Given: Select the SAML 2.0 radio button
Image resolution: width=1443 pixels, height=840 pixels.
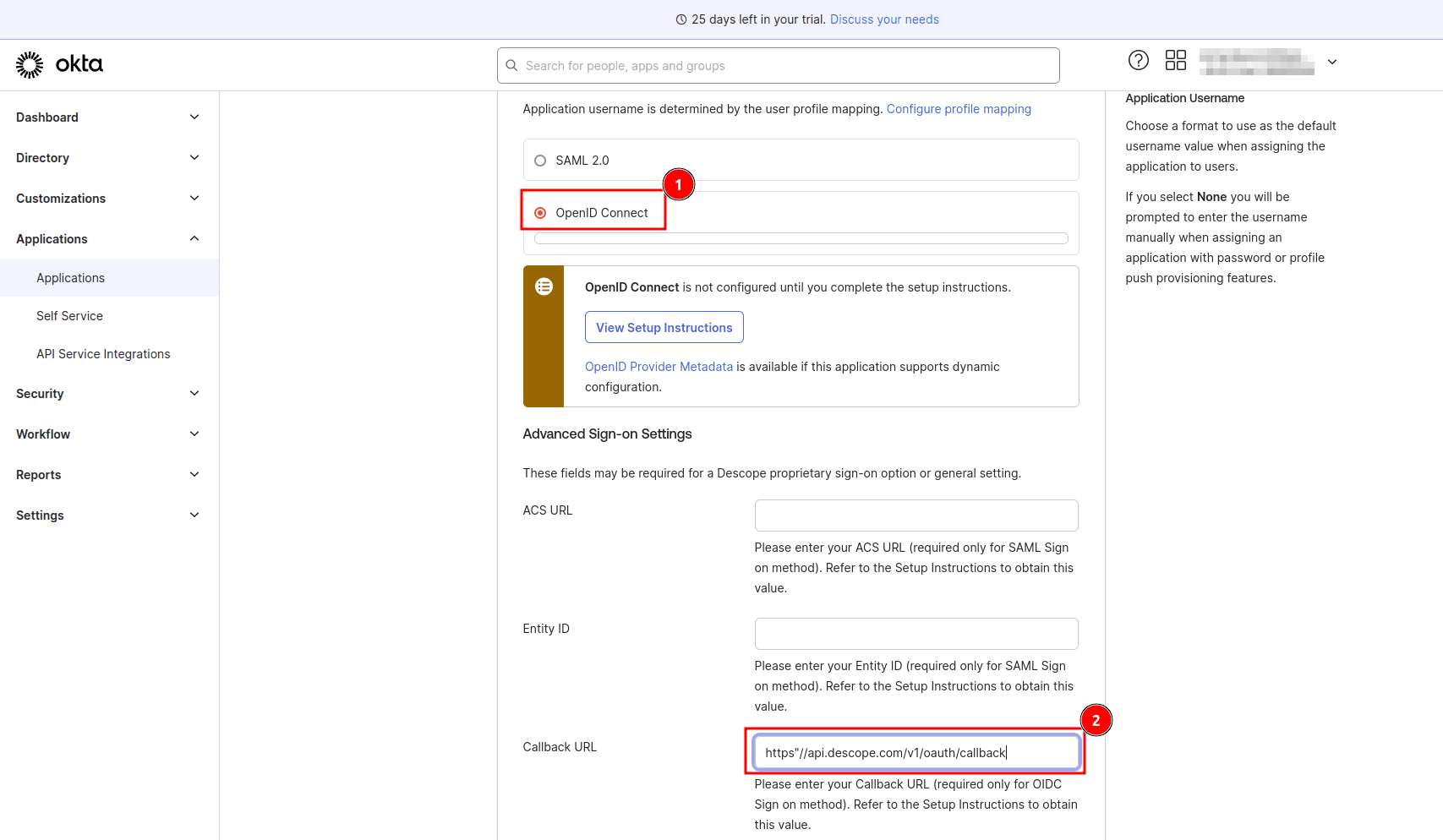Looking at the screenshot, I should (x=539, y=159).
